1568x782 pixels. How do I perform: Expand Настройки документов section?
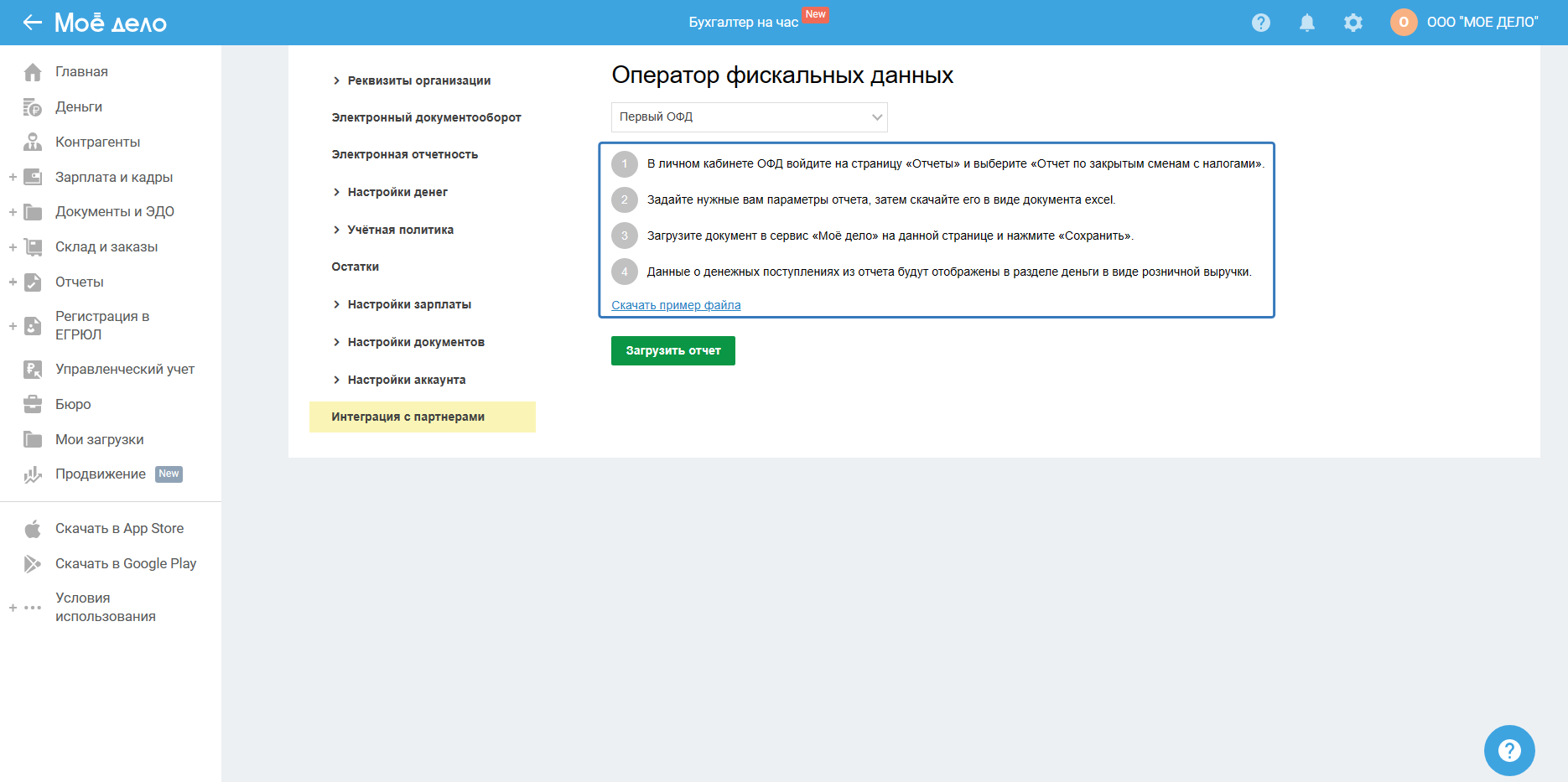click(x=336, y=342)
